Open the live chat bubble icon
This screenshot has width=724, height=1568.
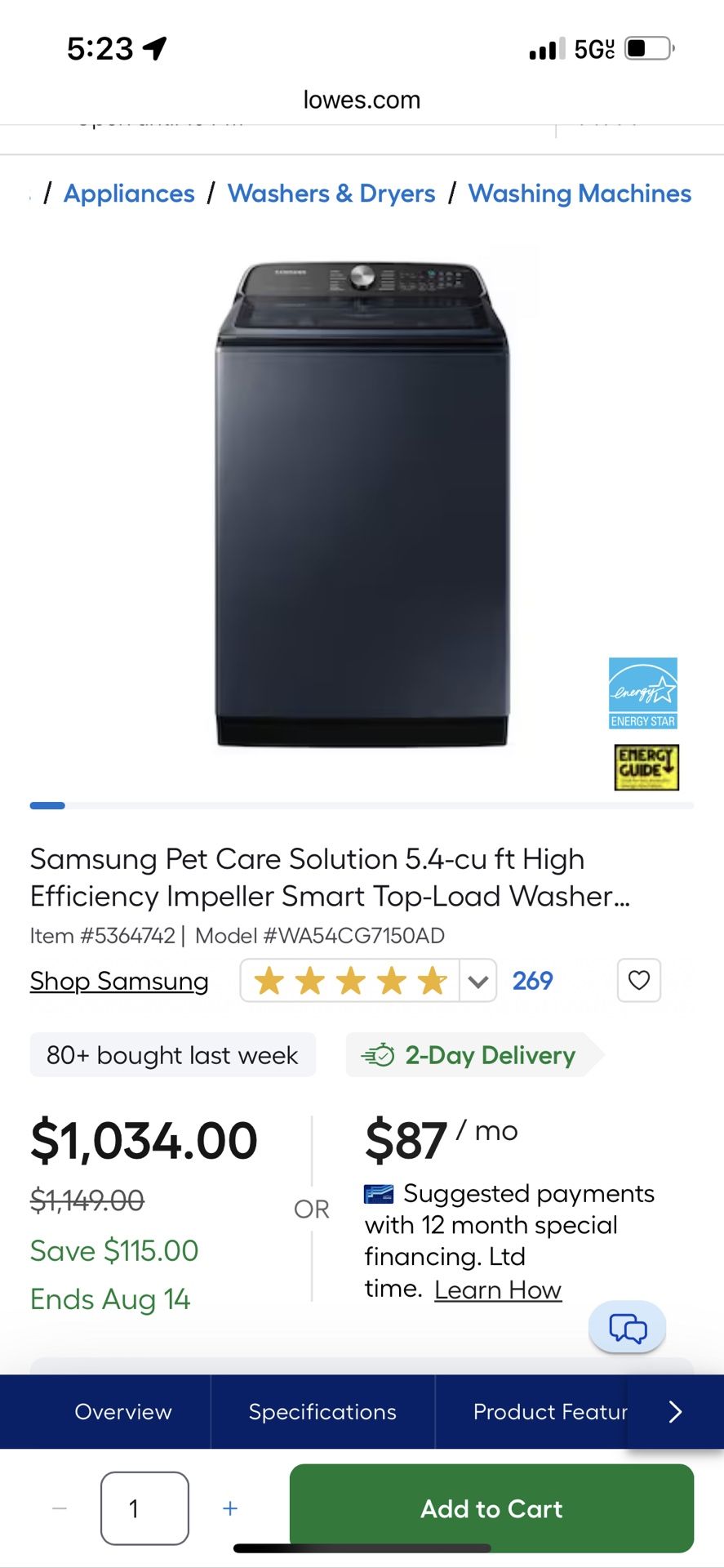[627, 1327]
